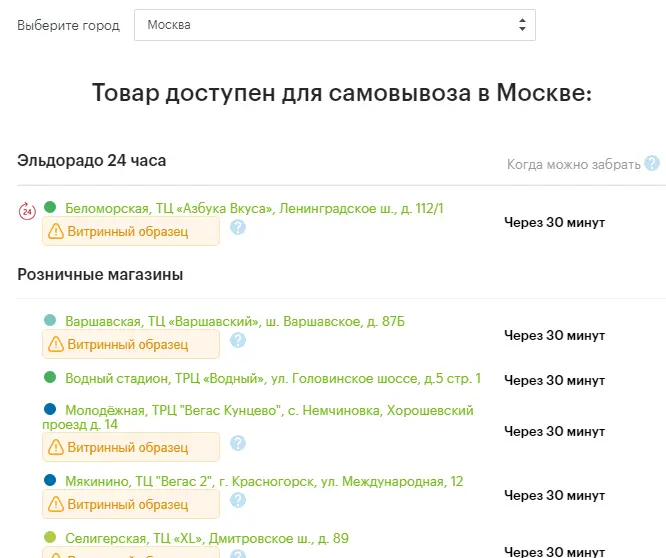Screen dimensions: 666x558
Task: Click teal metro dot next to Варшавская
Action: (x=50, y=320)
